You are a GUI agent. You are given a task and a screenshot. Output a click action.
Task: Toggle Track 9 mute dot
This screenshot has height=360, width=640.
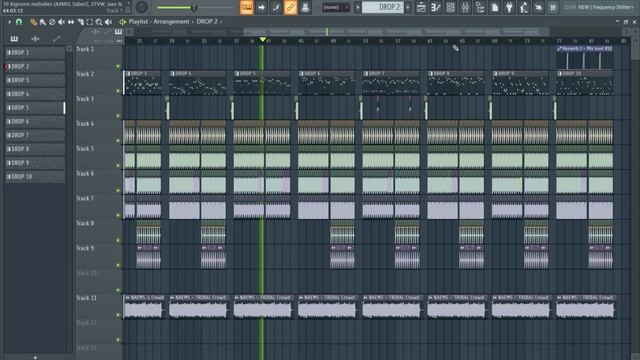pyautogui.click(x=118, y=265)
